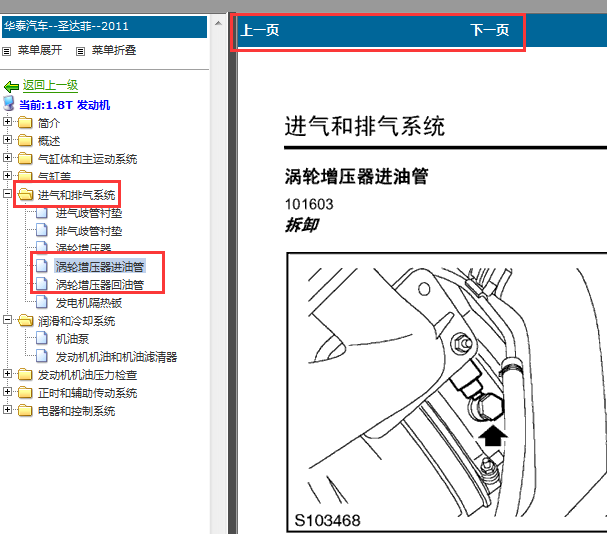Click the 拆卸 subheading

(x=301, y=225)
